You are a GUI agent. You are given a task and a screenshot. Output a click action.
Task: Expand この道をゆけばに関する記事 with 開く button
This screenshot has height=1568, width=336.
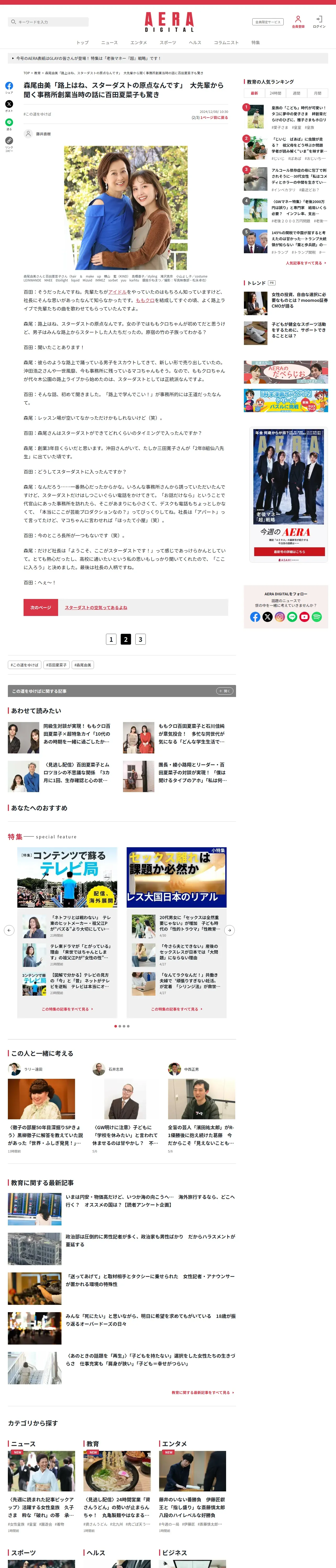[x=225, y=691]
